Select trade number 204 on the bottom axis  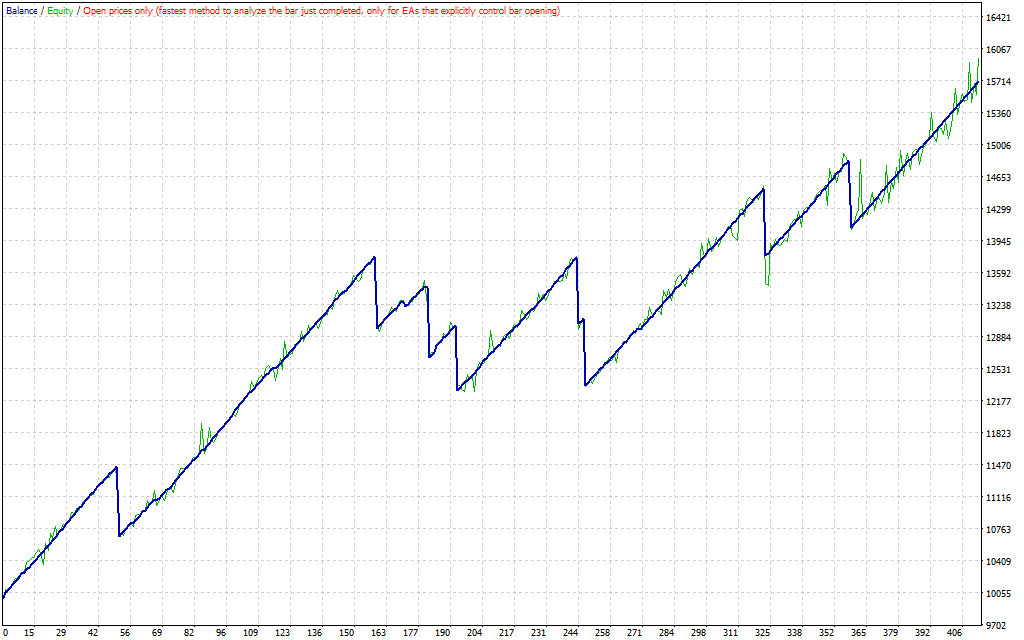(x=474, y=633)
